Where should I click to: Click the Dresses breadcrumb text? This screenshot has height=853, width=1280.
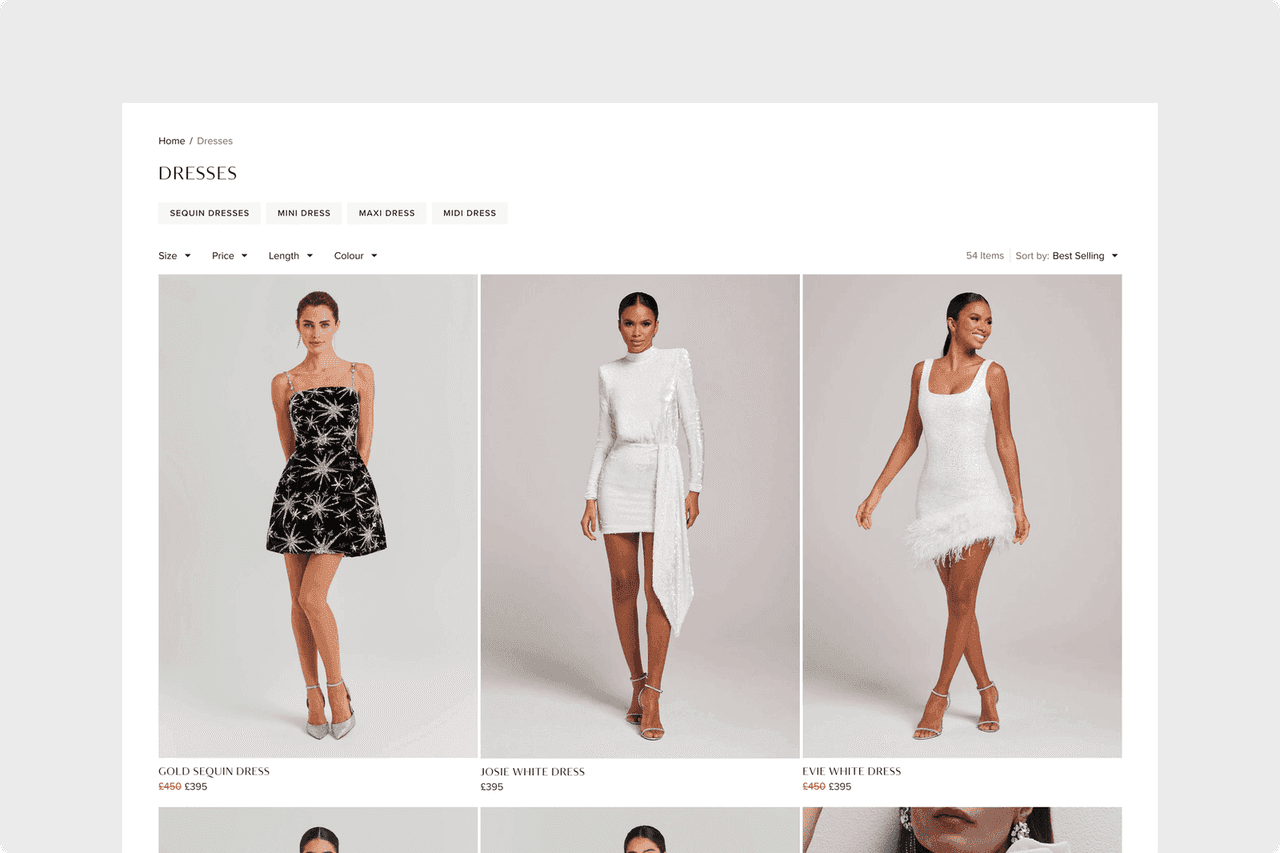pos(215,141)
